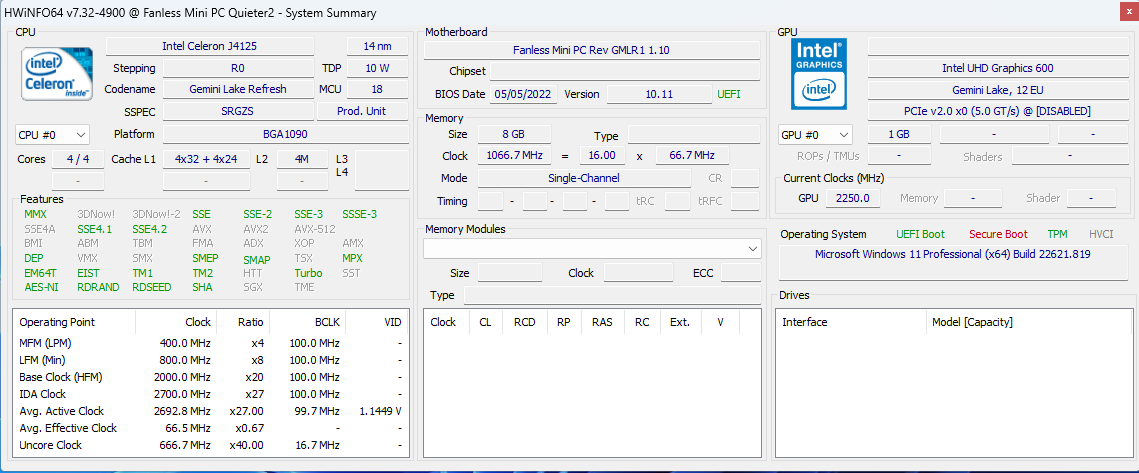Click the Intel Celeron inside logo
The height and width of the screenshot is (473, 1139).
[x=57, y=73]
